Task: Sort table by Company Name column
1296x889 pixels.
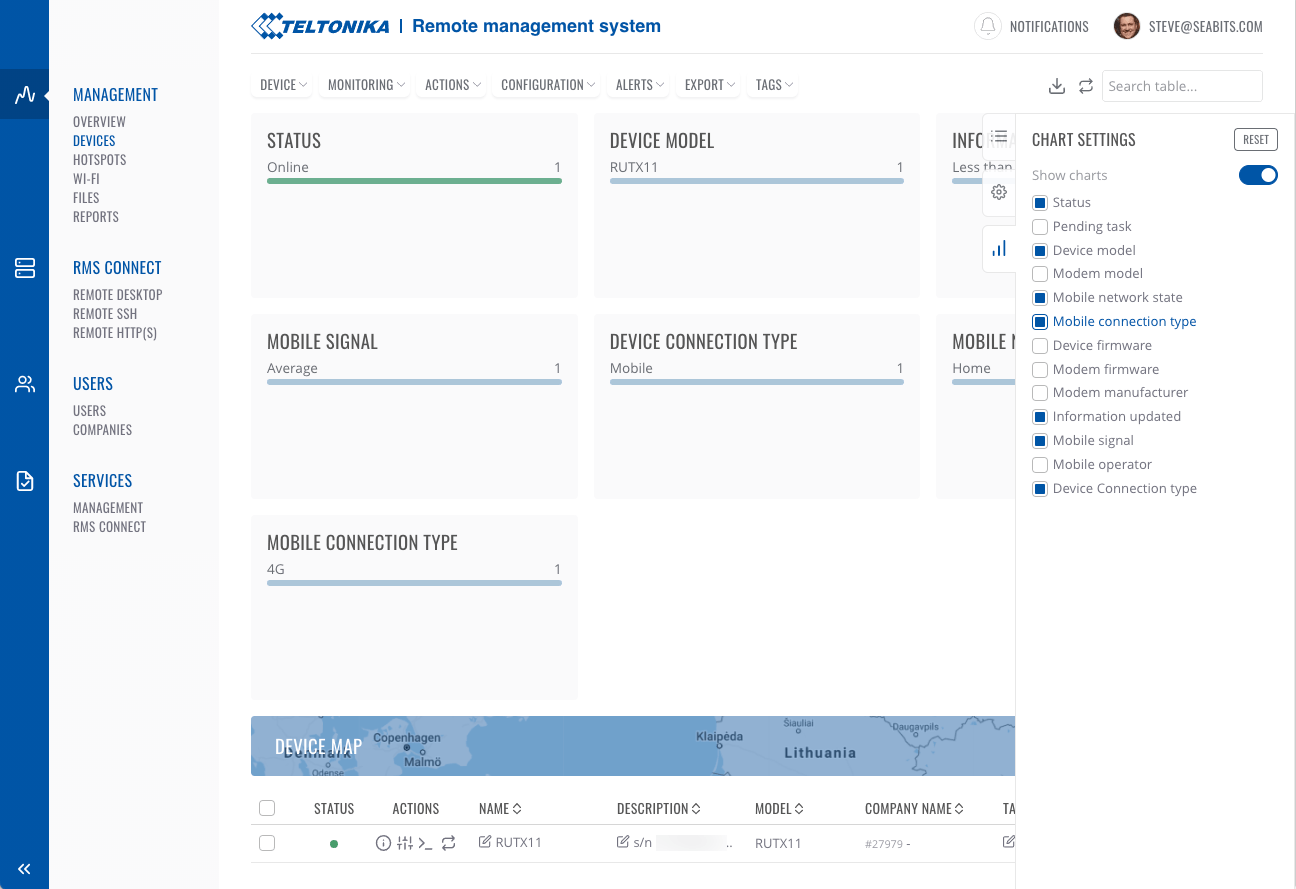Action: tap(914, 808)
